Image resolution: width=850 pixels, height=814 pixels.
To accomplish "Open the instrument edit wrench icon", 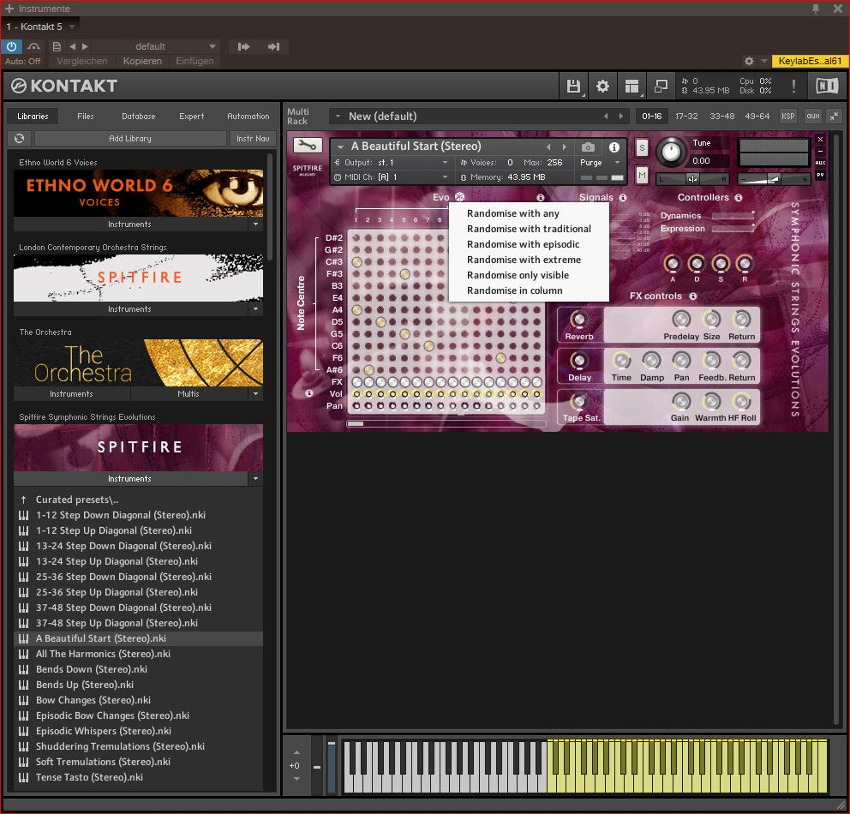I will [307, 145].
